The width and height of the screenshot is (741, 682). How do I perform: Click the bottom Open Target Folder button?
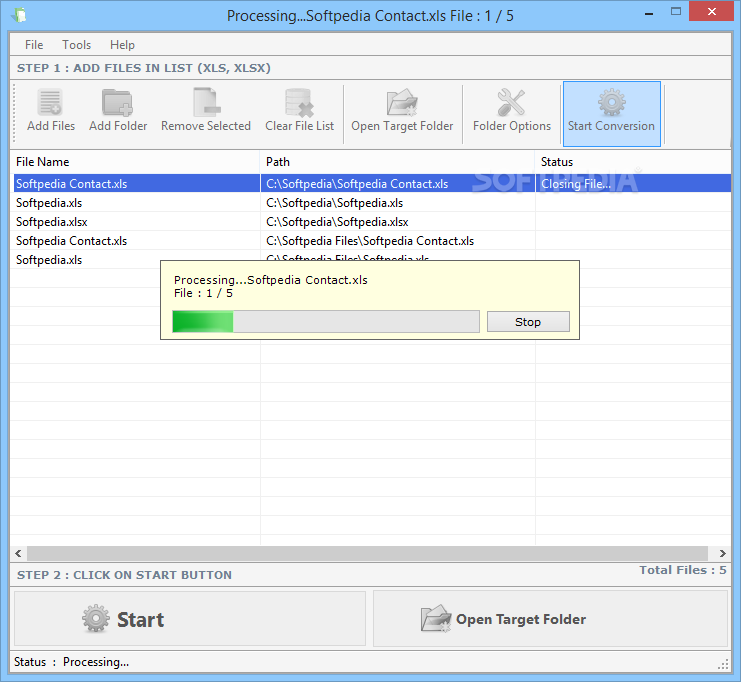click(551, 619)
